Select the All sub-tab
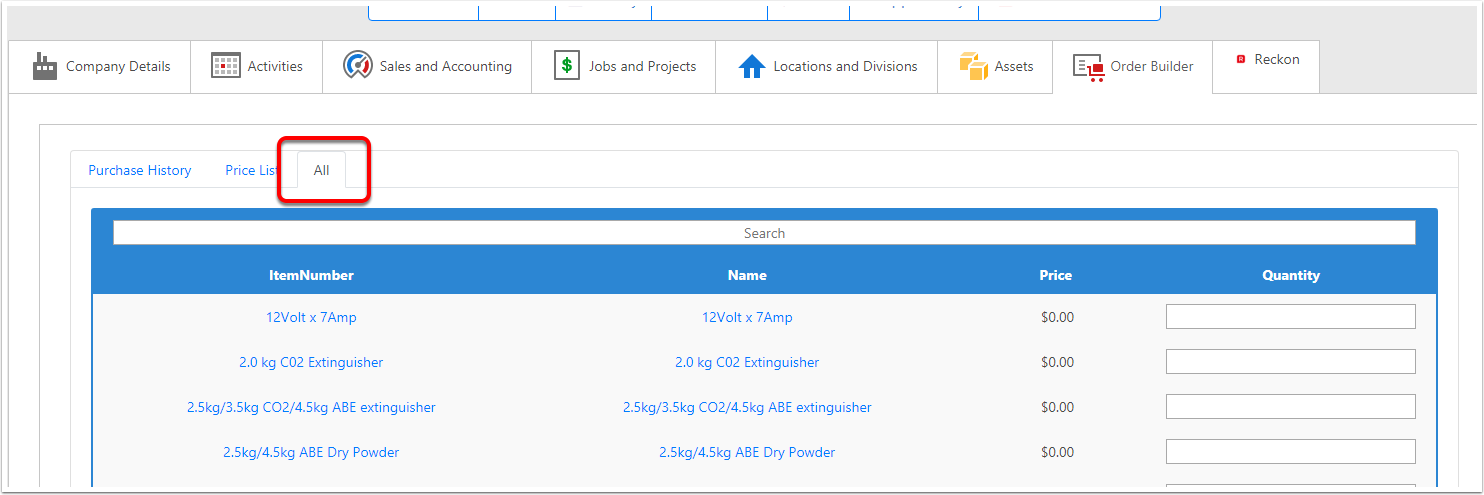 pos(322,170)
